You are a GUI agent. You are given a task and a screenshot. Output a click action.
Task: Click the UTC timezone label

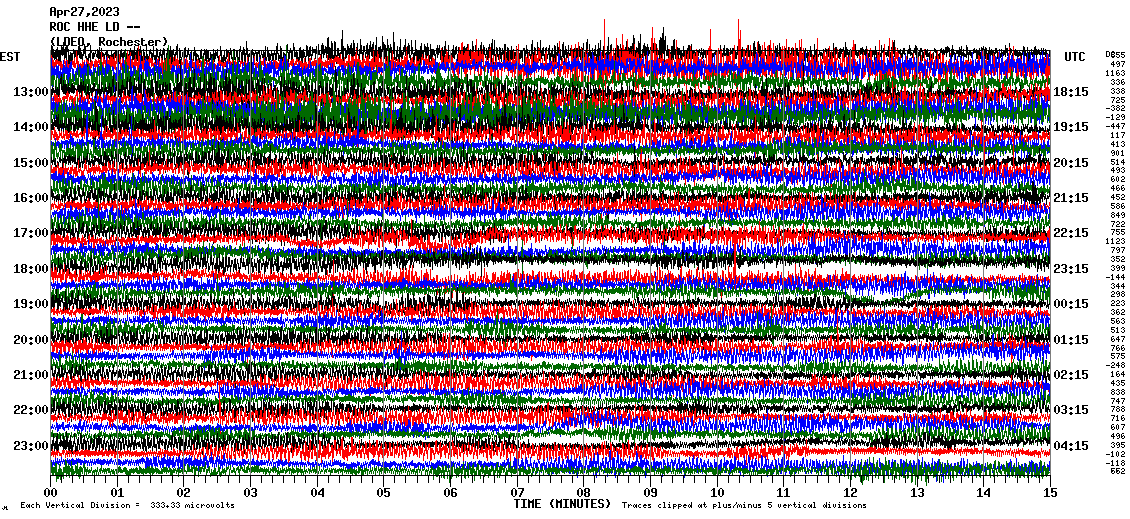point(1075,57)
